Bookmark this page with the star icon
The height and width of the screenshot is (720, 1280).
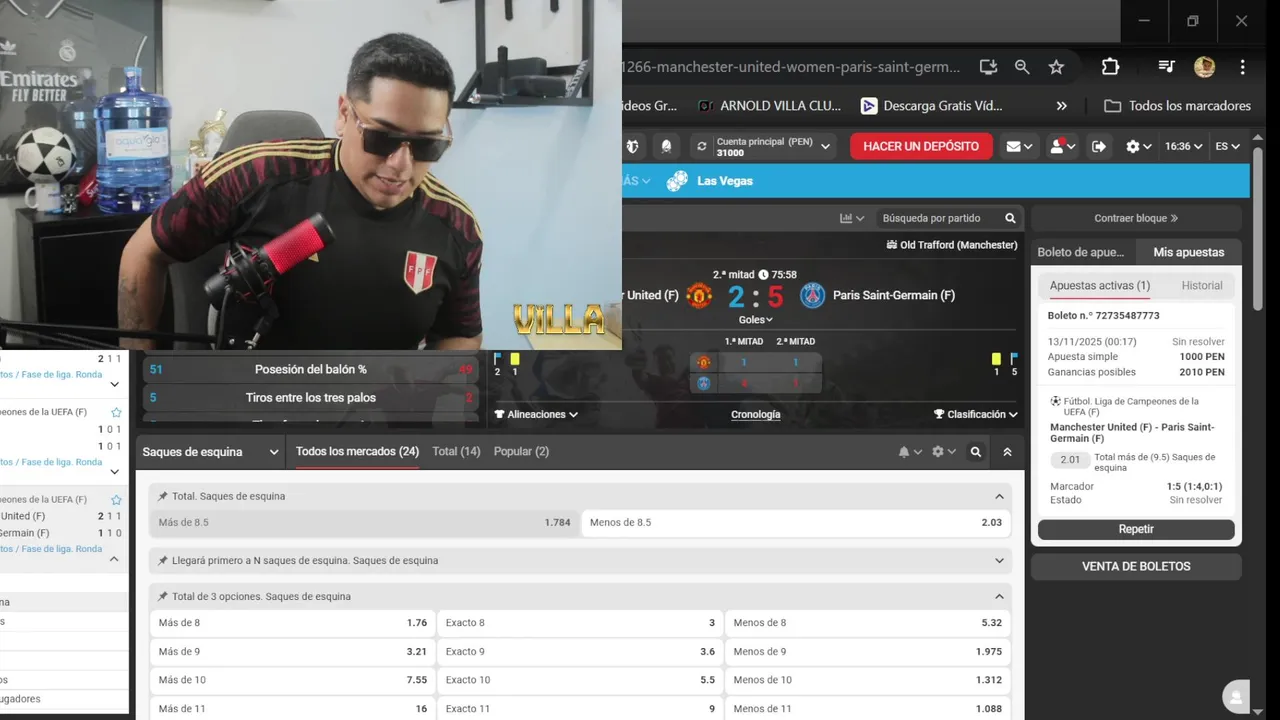point(1056,67)
